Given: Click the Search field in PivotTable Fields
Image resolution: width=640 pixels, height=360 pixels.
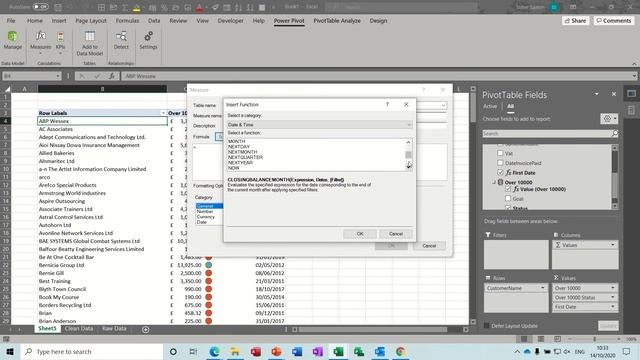Looking at the screenshot, I should [x=547, y=133].
